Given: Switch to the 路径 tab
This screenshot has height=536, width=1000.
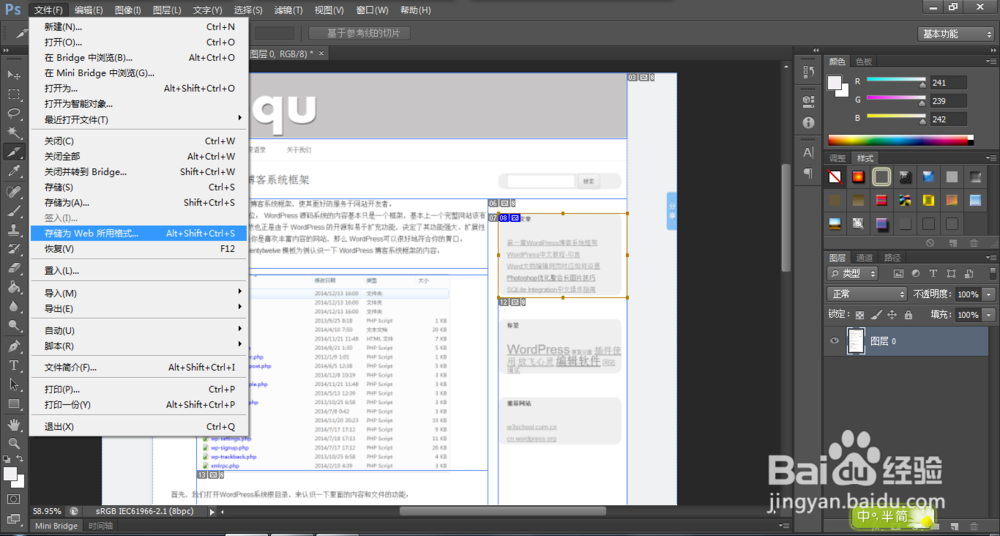Looking at the screenshot, I should (x=891, y=258).
